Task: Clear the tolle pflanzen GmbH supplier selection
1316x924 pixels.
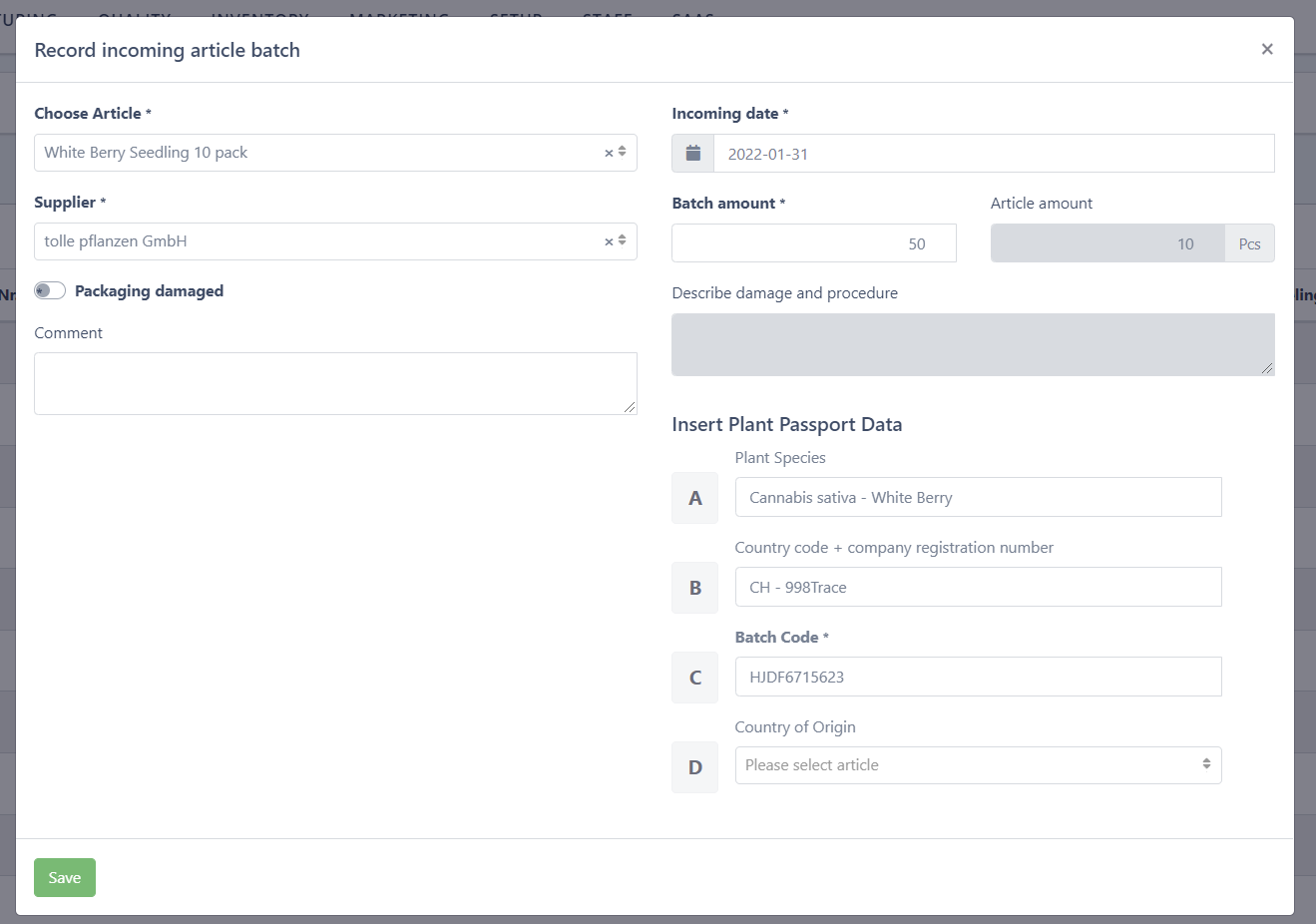Action: click(609, 241)
